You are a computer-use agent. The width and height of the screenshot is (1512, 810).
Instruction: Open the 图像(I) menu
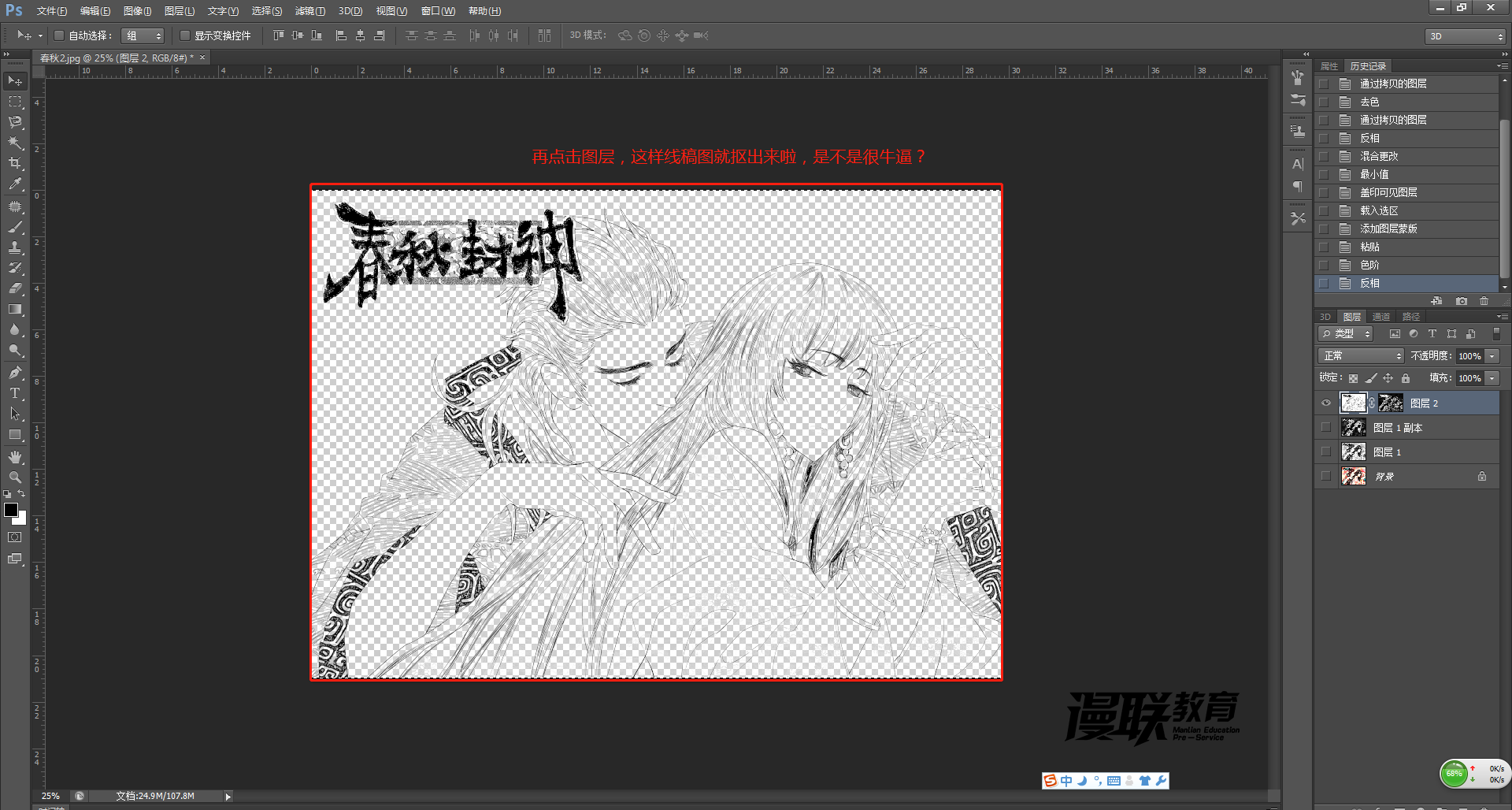pos(138,11)
